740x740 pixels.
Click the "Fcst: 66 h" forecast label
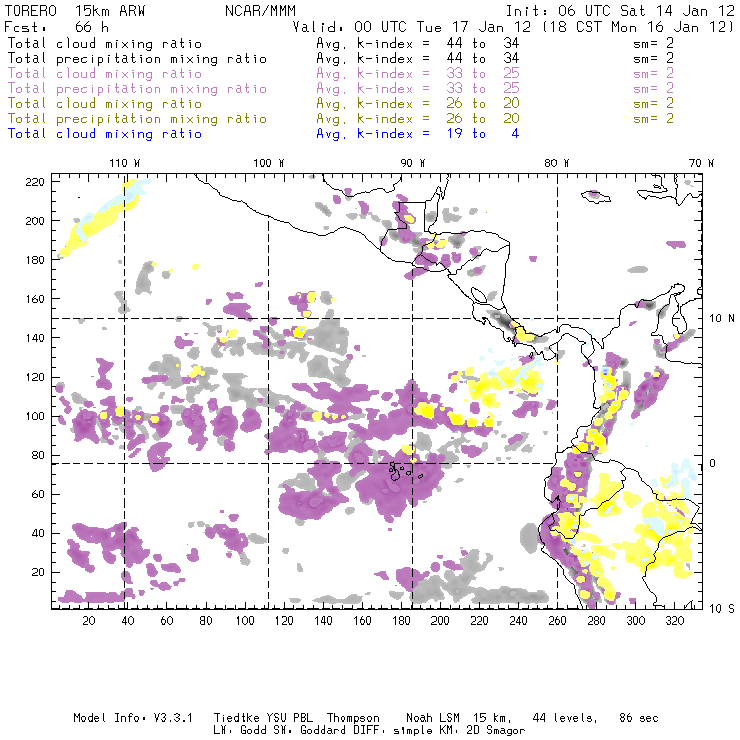click(56, 27)
